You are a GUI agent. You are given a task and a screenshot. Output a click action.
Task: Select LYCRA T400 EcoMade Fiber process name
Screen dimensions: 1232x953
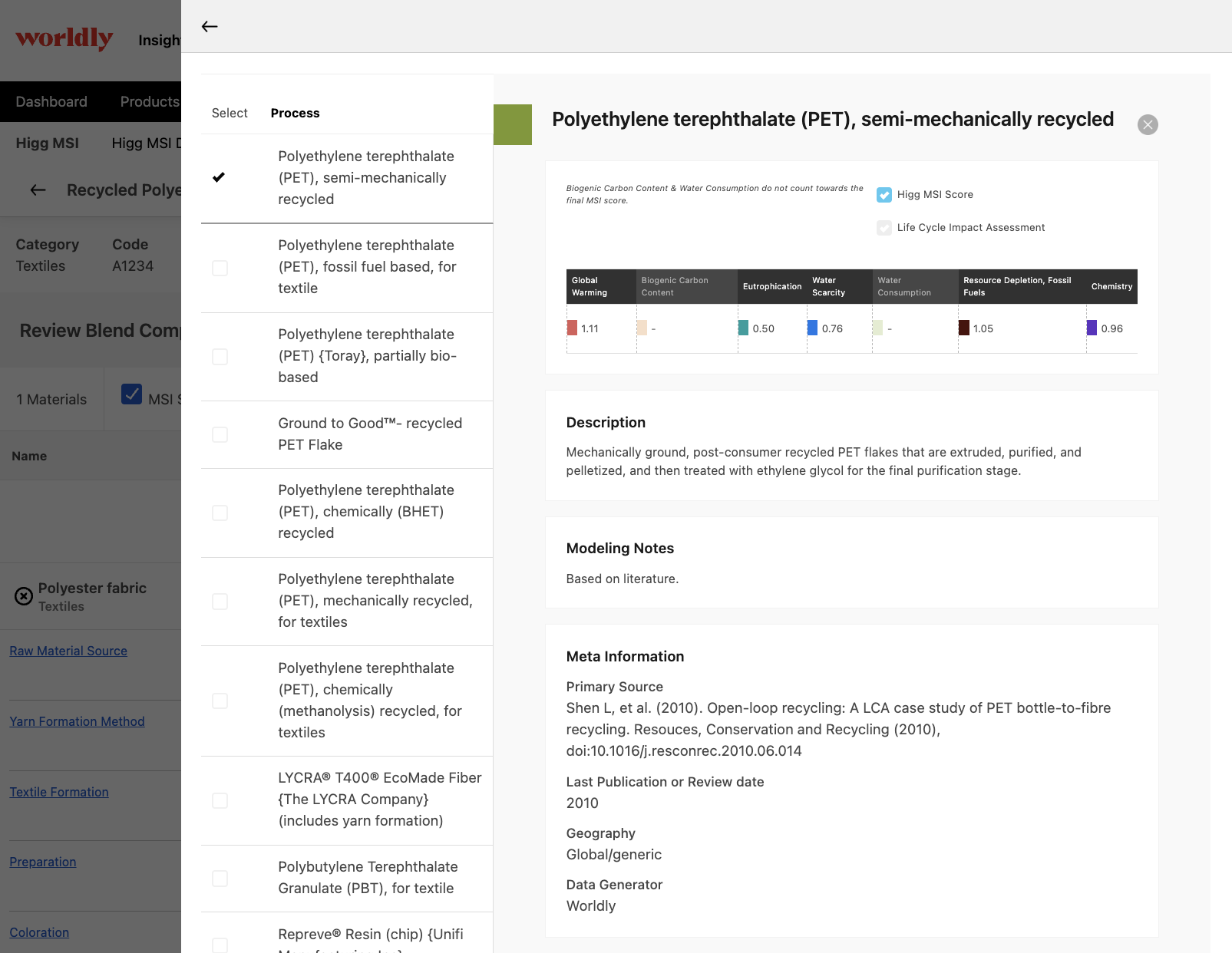point(380,800)
